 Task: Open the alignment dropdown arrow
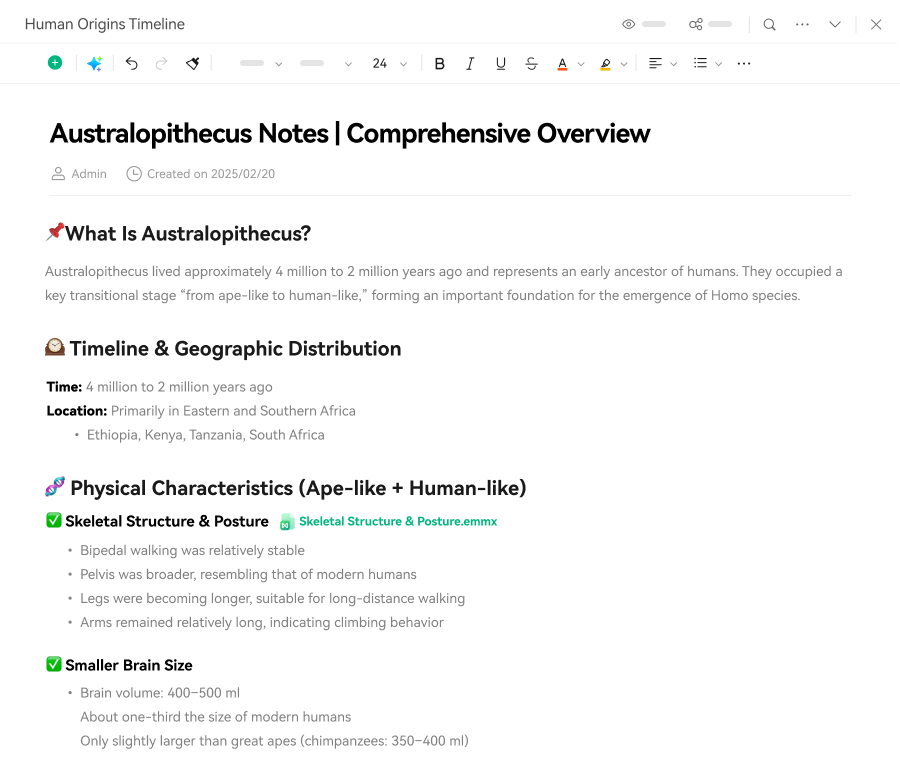pos(674,64)
